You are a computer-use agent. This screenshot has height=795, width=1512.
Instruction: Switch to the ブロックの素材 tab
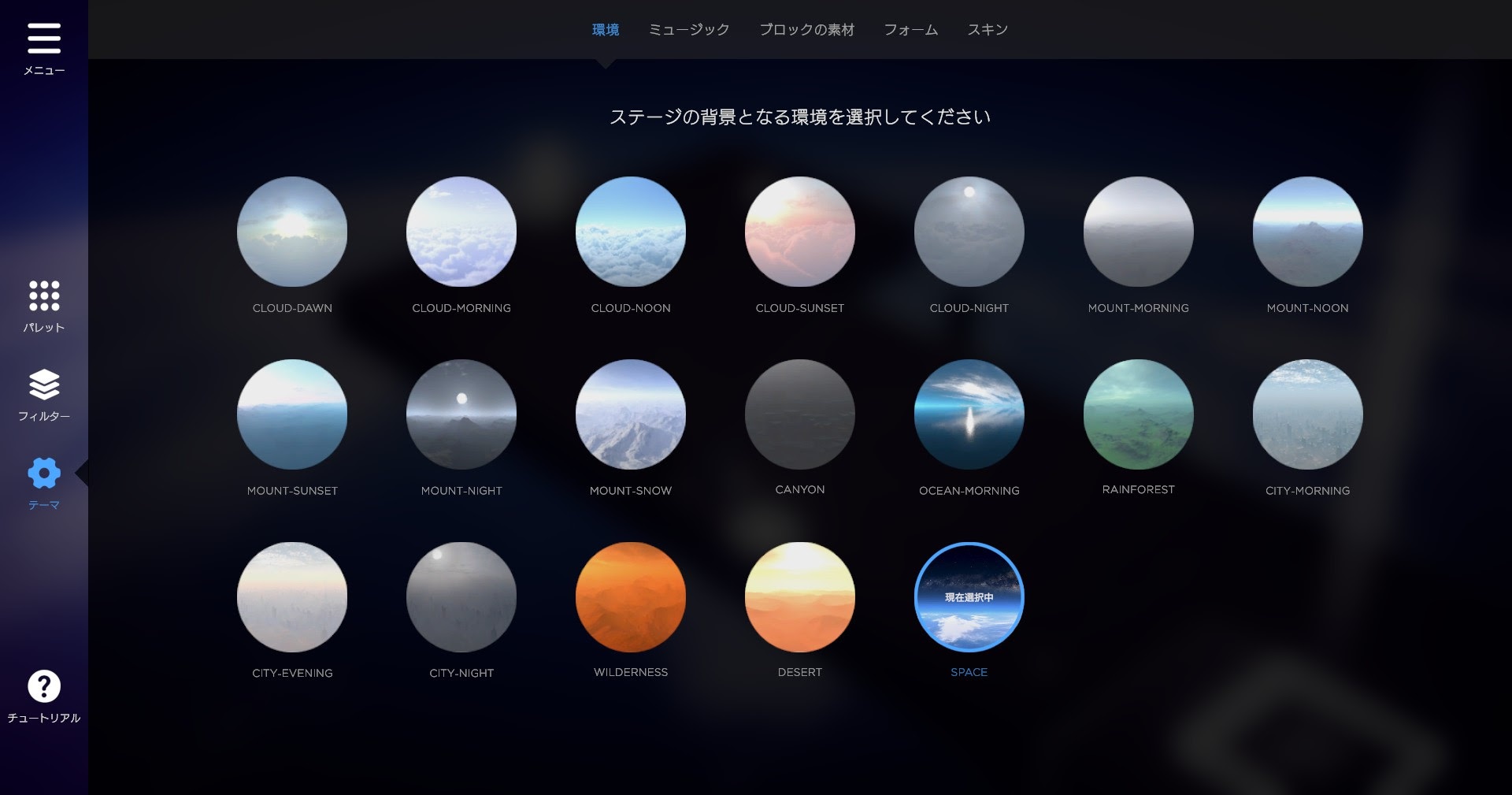[x=806, y=30]
